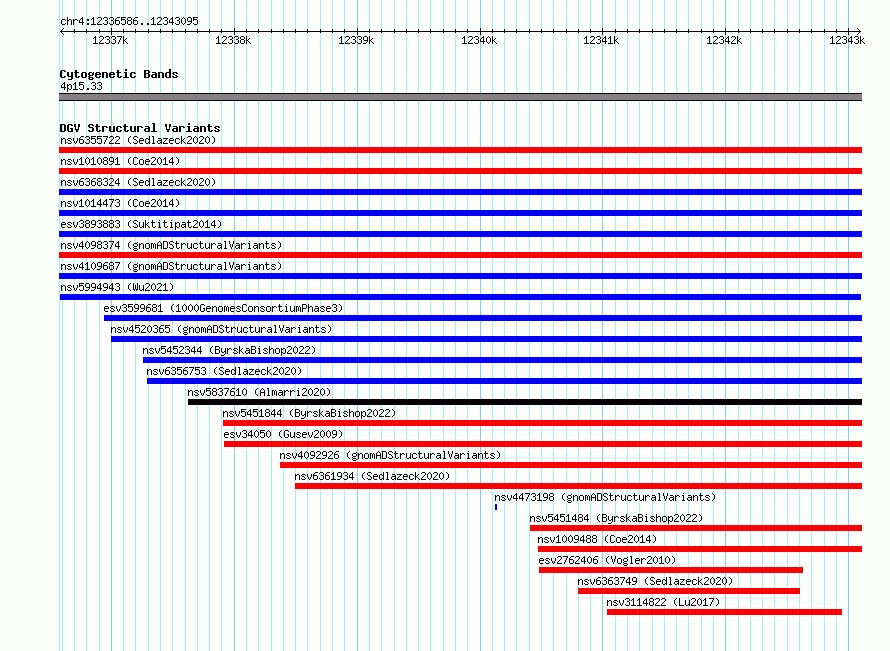Click the 4p15.33 band label
This screenshot has height=651, width=890.
81,86
